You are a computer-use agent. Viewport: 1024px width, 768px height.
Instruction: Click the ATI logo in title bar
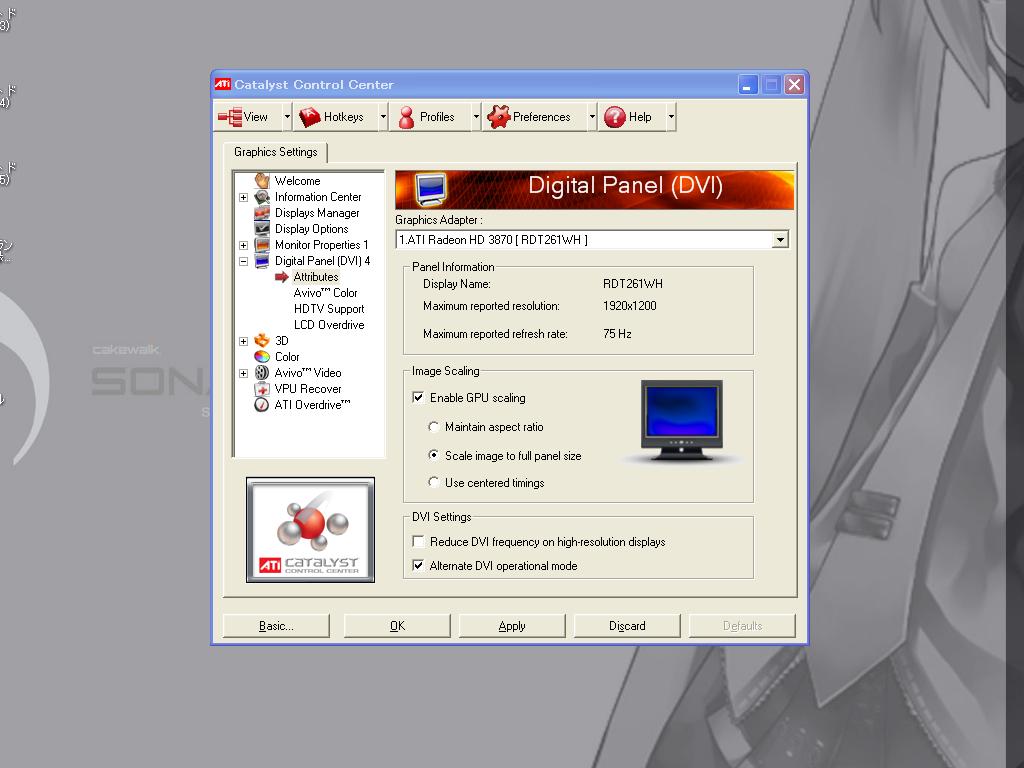point(223,84)
